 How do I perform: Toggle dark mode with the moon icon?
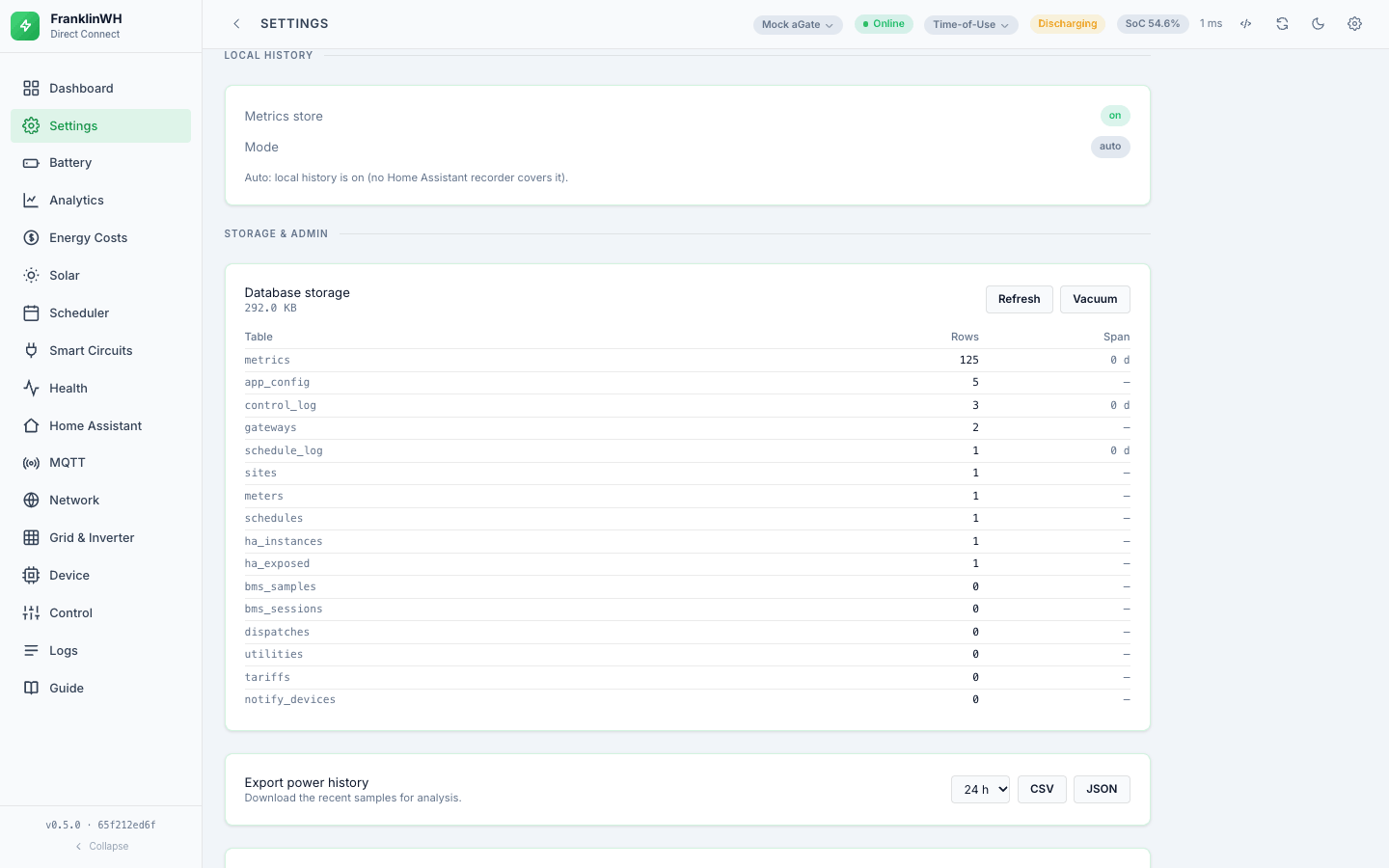pyautogui.click(x=1319, y=24)
